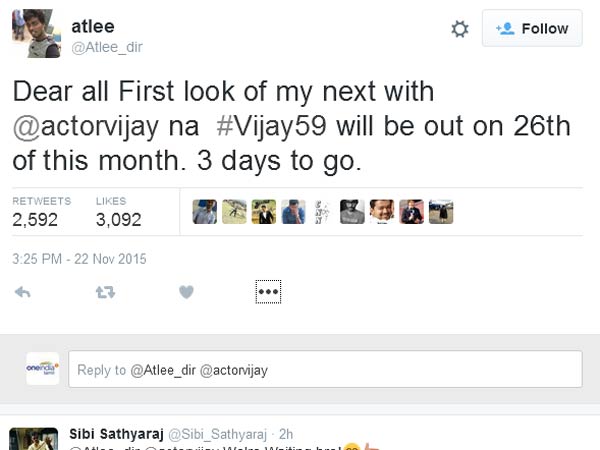
Task: Retweet this tweet using the retweet icon
Action: (x=104, y=292)
